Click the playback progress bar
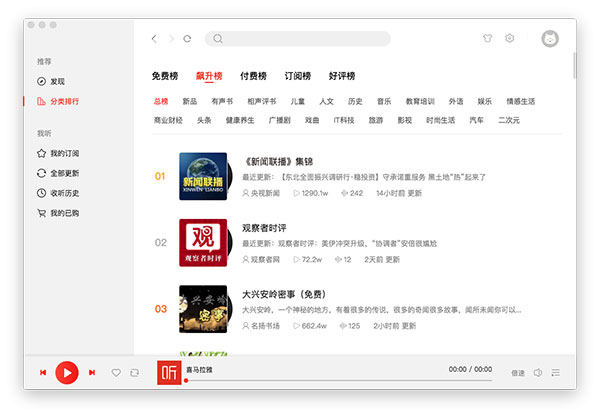The height and width of the screenshot is (417, 600). (330, 380)
